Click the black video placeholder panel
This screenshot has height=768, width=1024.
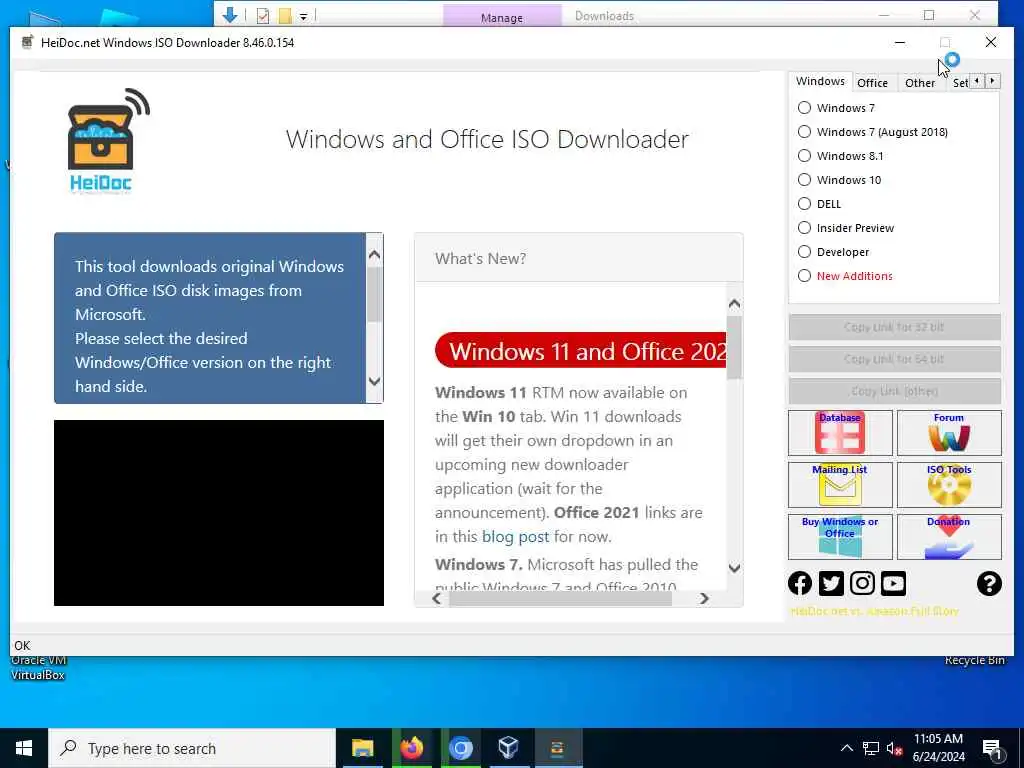click(219, 513)
